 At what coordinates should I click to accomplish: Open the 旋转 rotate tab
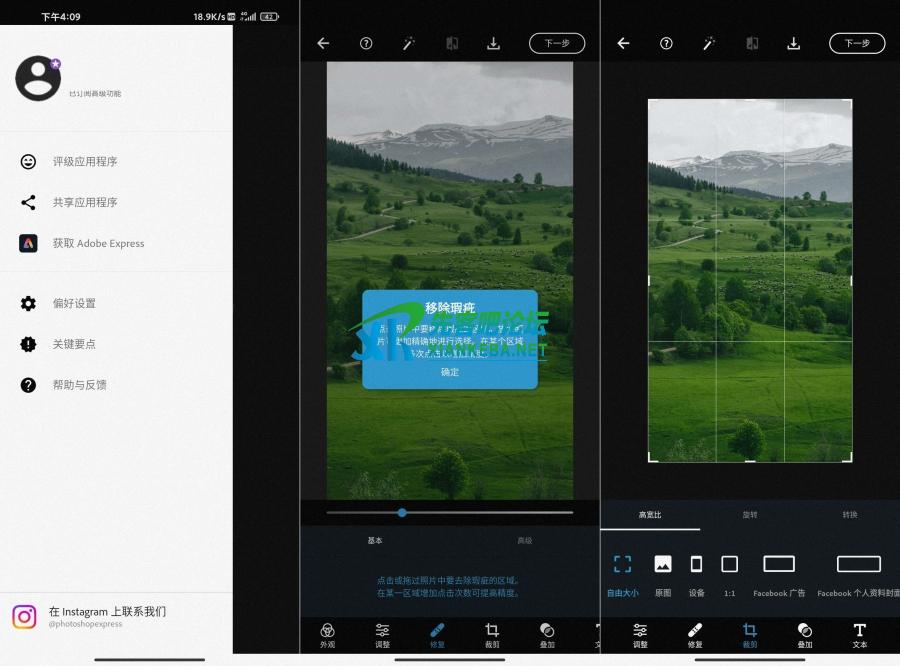tap(750, 515)
